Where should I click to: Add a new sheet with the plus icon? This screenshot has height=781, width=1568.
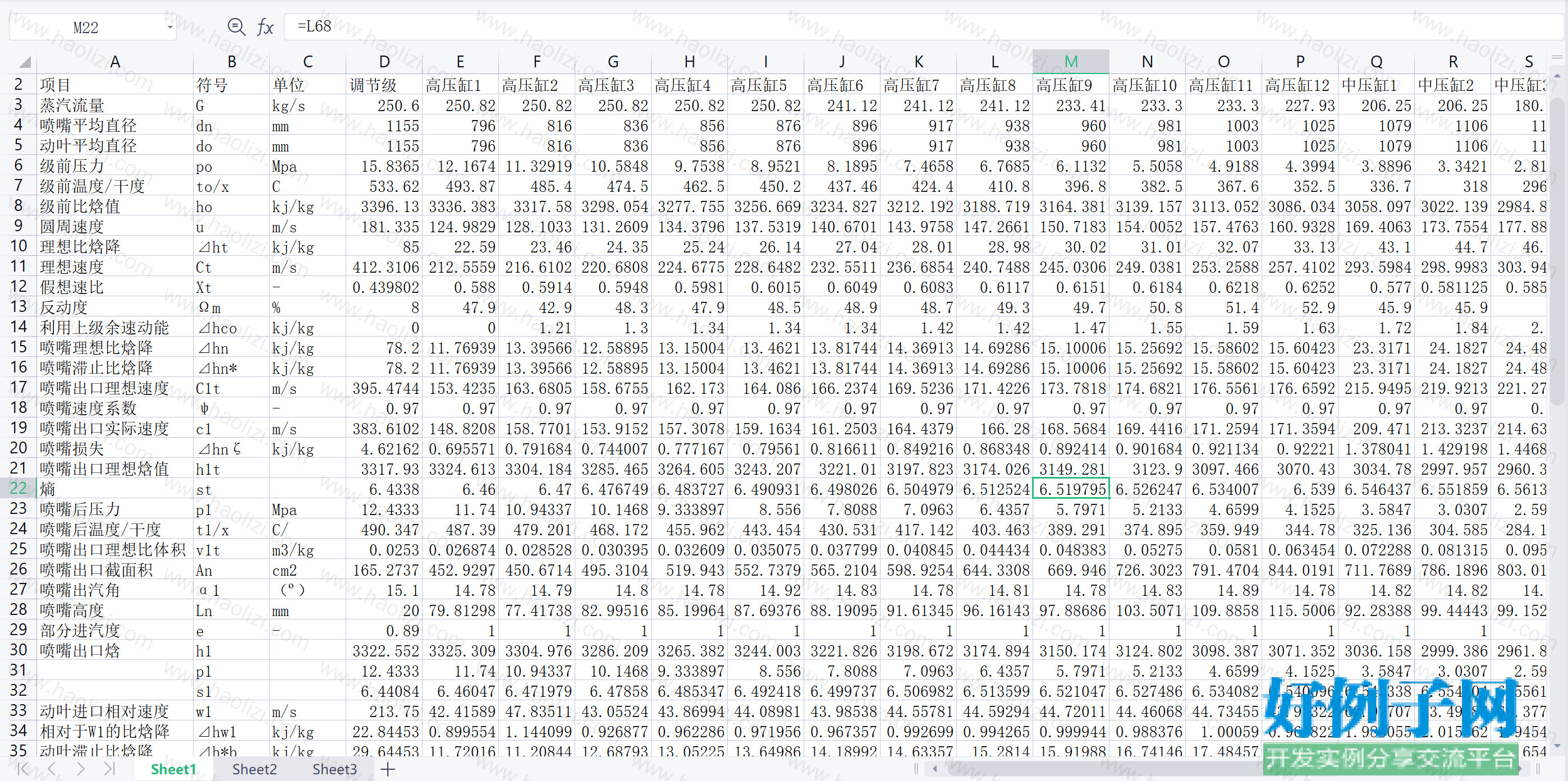click(x=388, y=769)
